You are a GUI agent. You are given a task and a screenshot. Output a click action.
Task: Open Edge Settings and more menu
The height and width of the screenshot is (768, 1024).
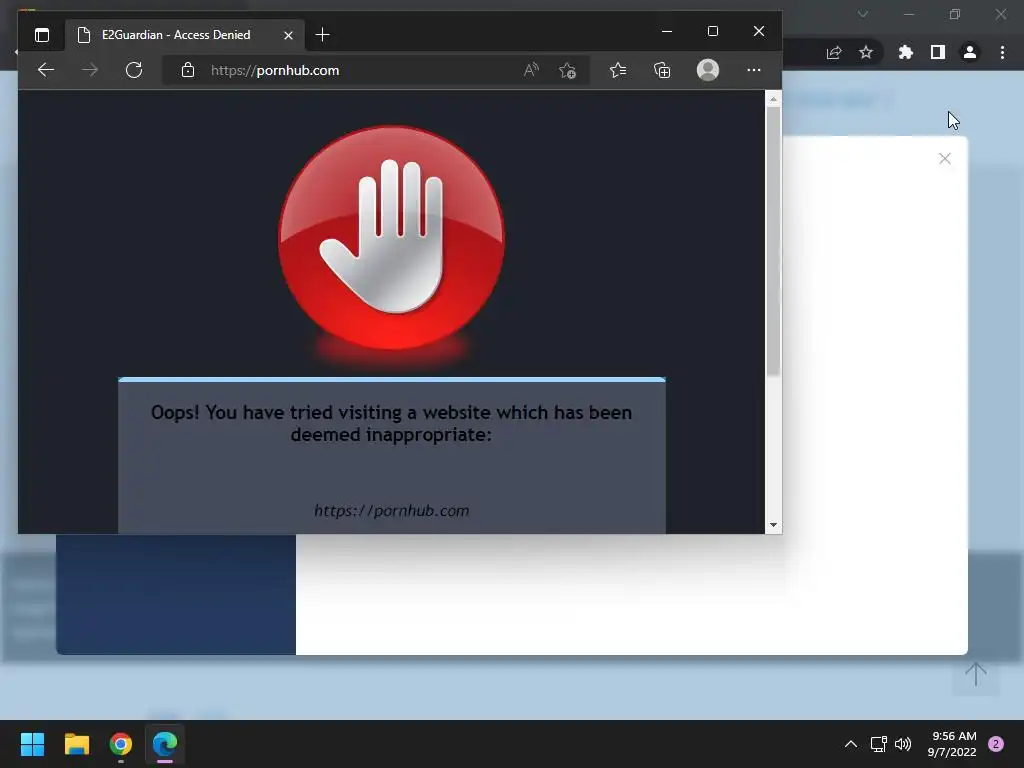point(754,70)
